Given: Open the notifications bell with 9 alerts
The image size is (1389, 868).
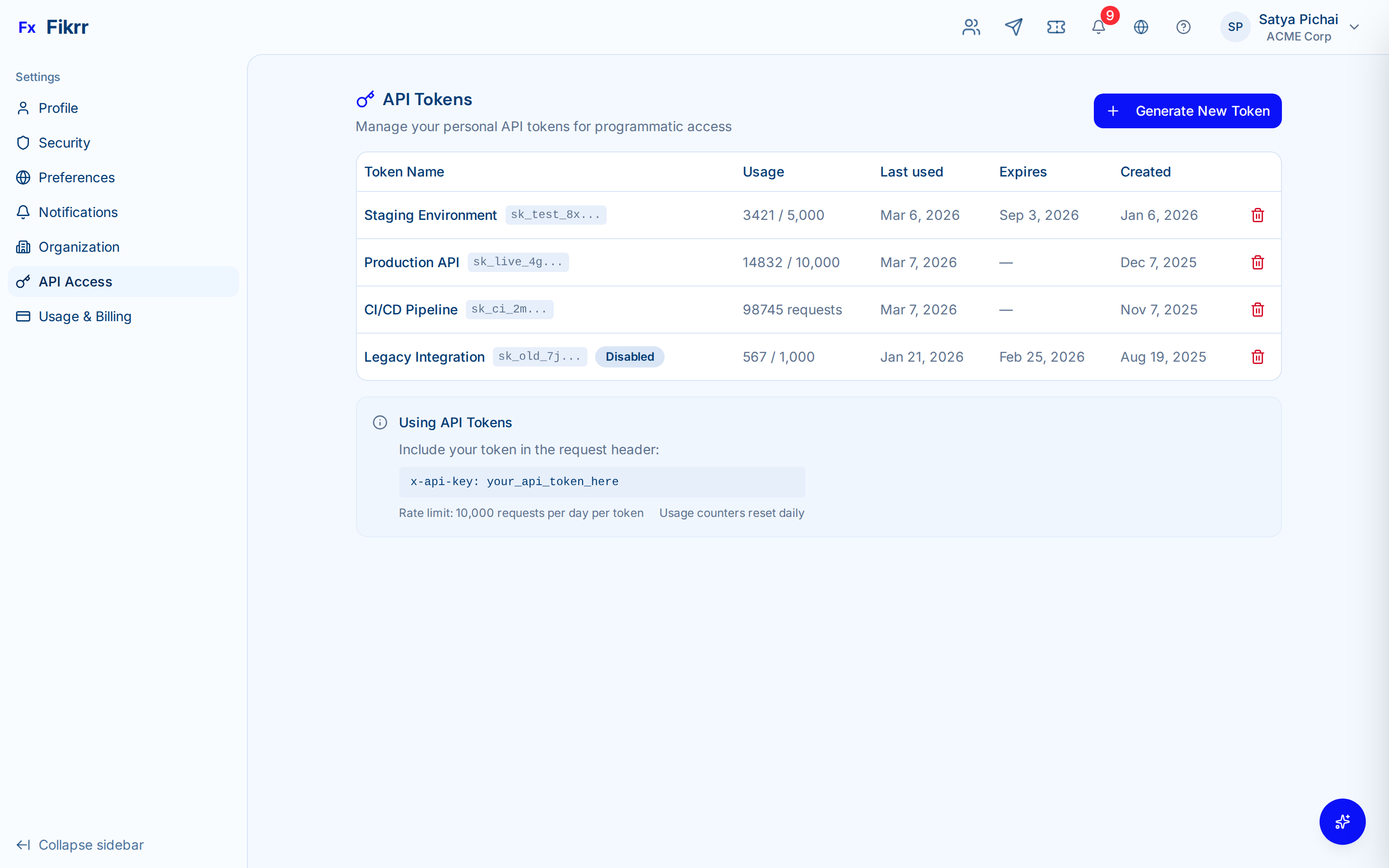Looking at the screenshot, I should (1098, 27).
